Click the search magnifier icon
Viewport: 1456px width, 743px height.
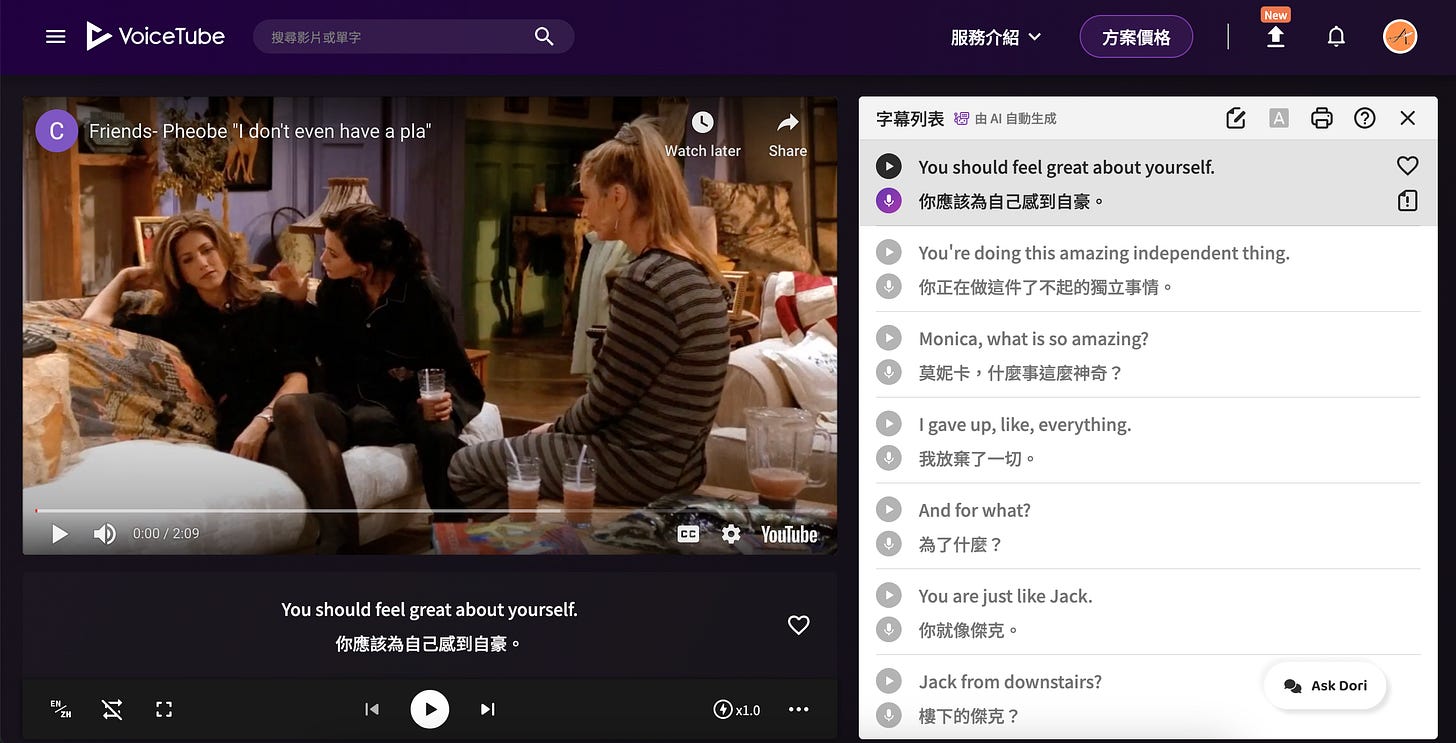click(544, 37)
